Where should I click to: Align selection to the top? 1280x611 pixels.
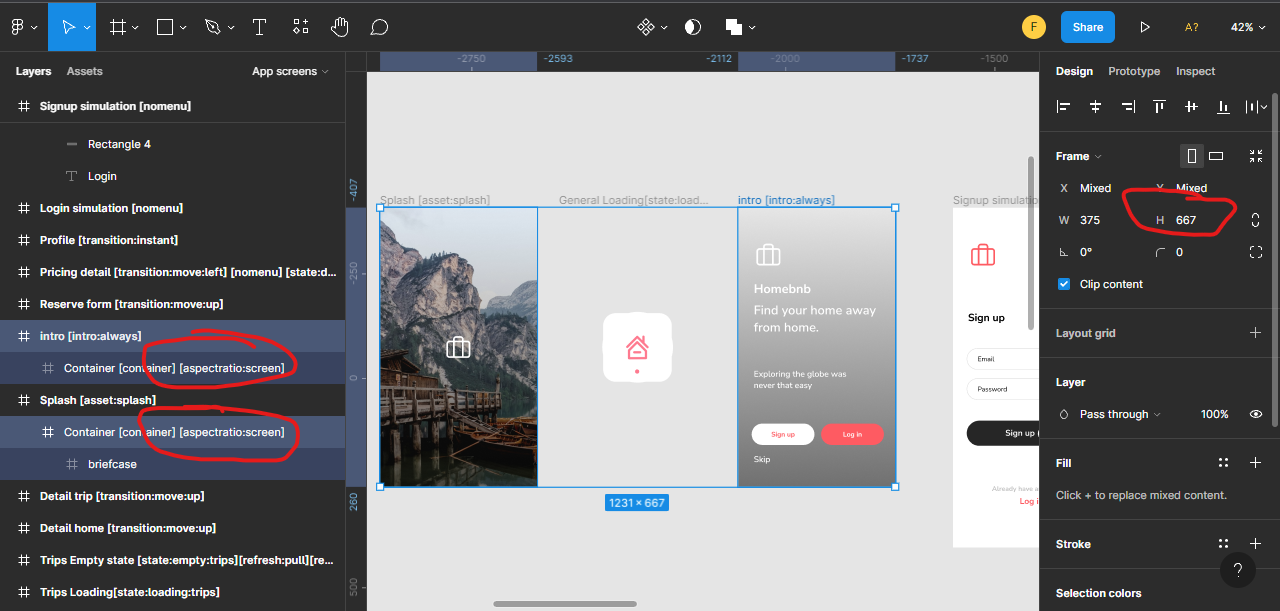[x=1159, y=106]
